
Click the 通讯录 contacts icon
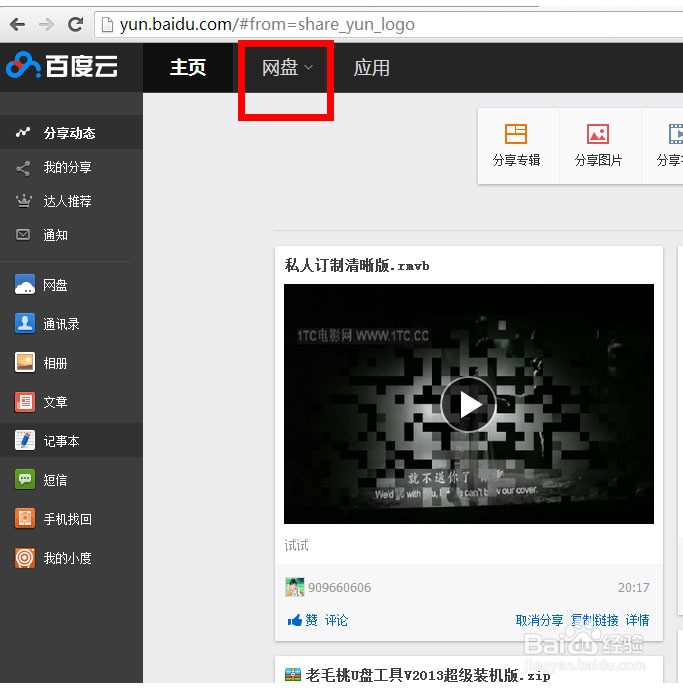[x=25, y=323]
